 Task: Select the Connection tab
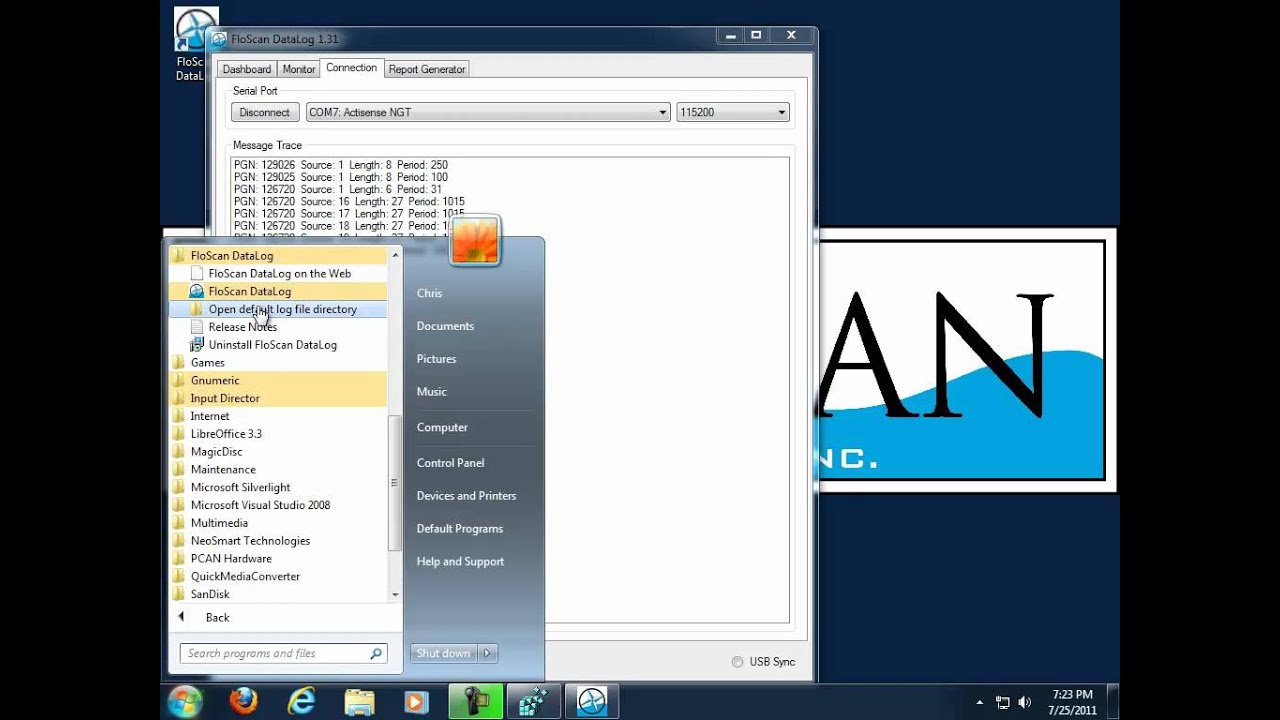tap(352, 68)
